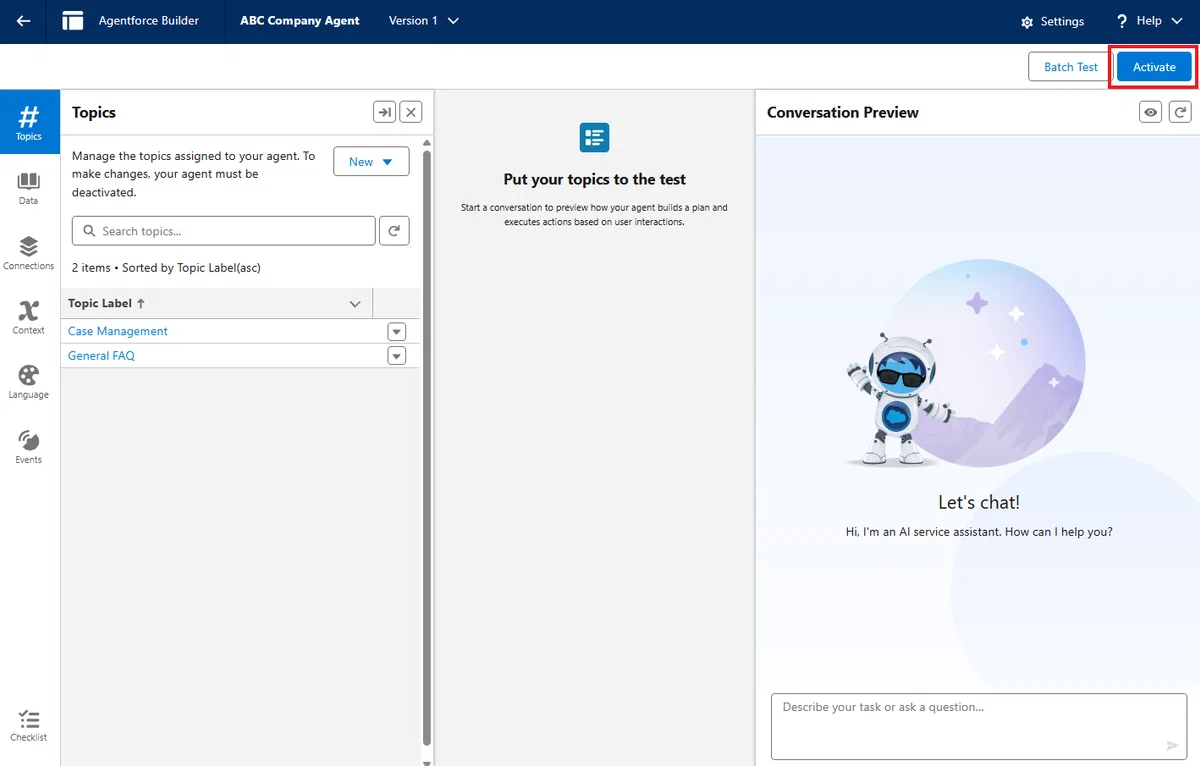Viewport: 1200px width, 766px height.
Task: Sort by the Topic Label column header
Action: (107, 303)
